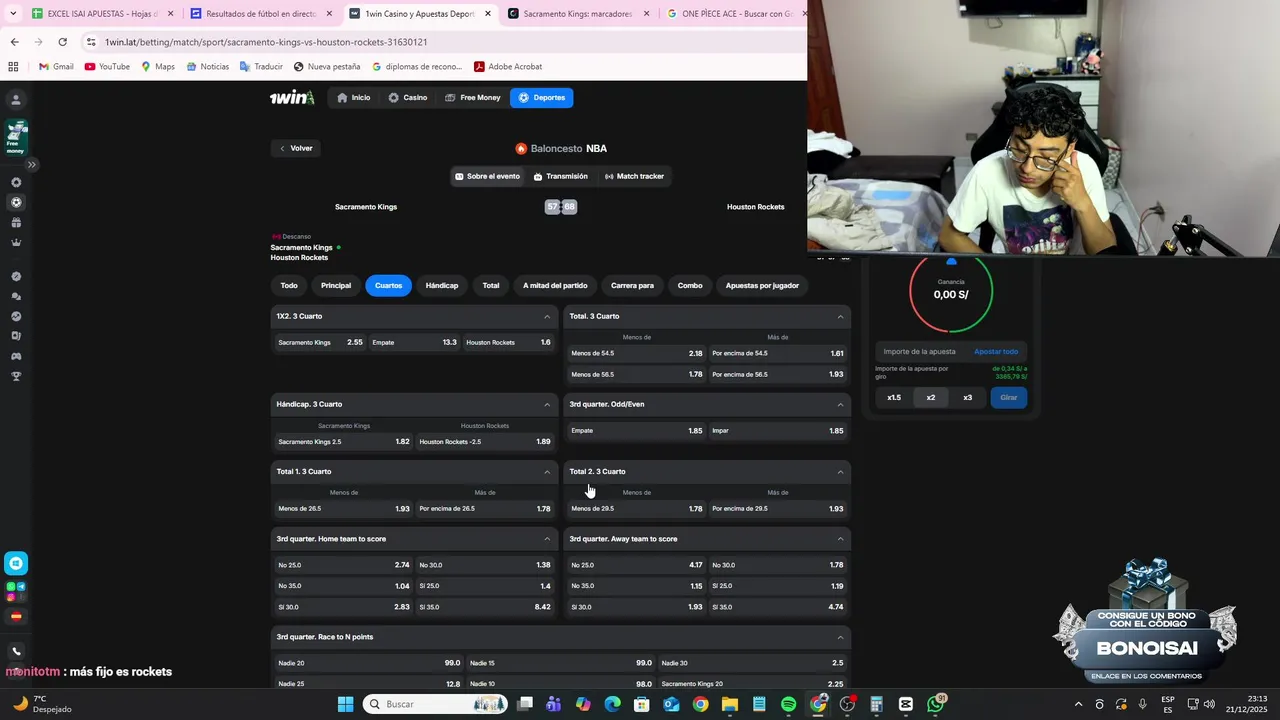
Task: Show Todo markets filter
Action: pyautogui.click(x=289, y=286)
